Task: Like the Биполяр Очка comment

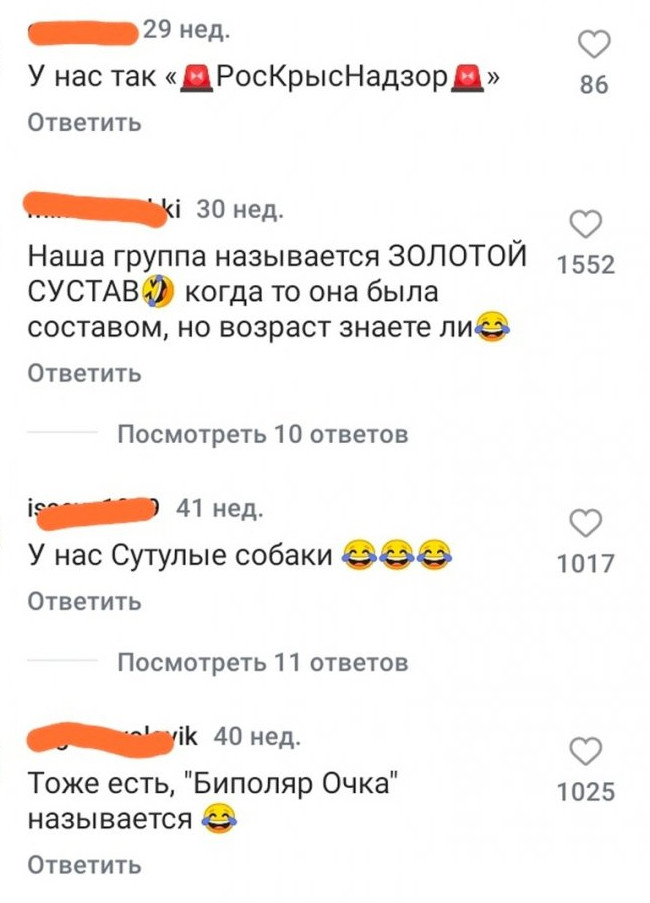Action: [586, 750]
